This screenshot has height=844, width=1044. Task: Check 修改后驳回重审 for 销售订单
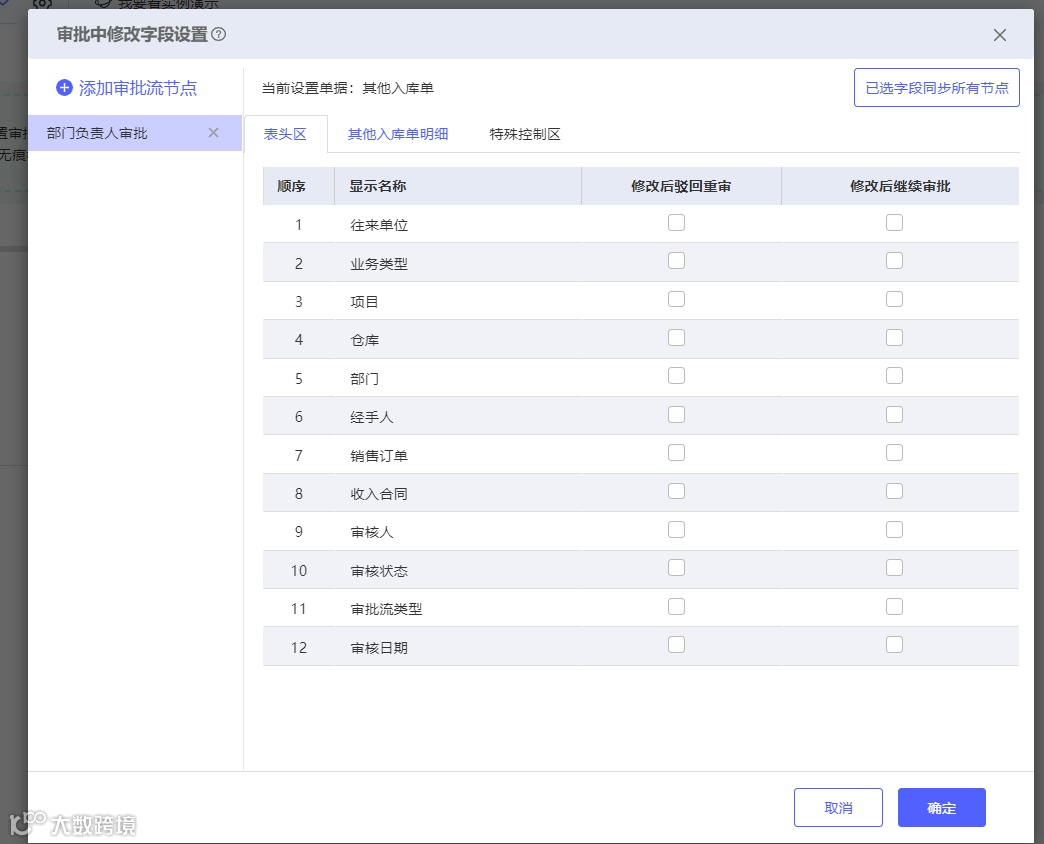coord(676,453)
